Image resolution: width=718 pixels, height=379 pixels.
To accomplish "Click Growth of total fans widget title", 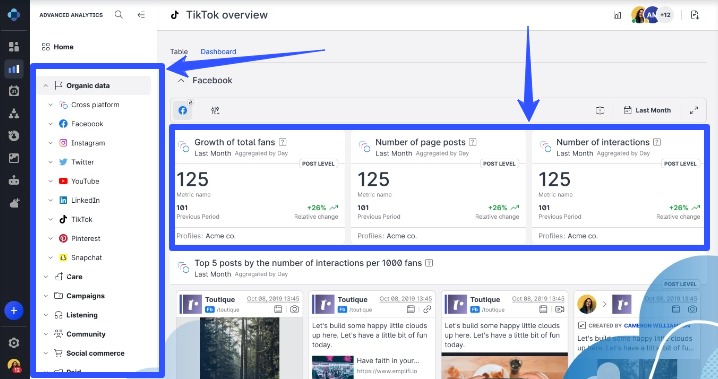I will tap(234, 142).
